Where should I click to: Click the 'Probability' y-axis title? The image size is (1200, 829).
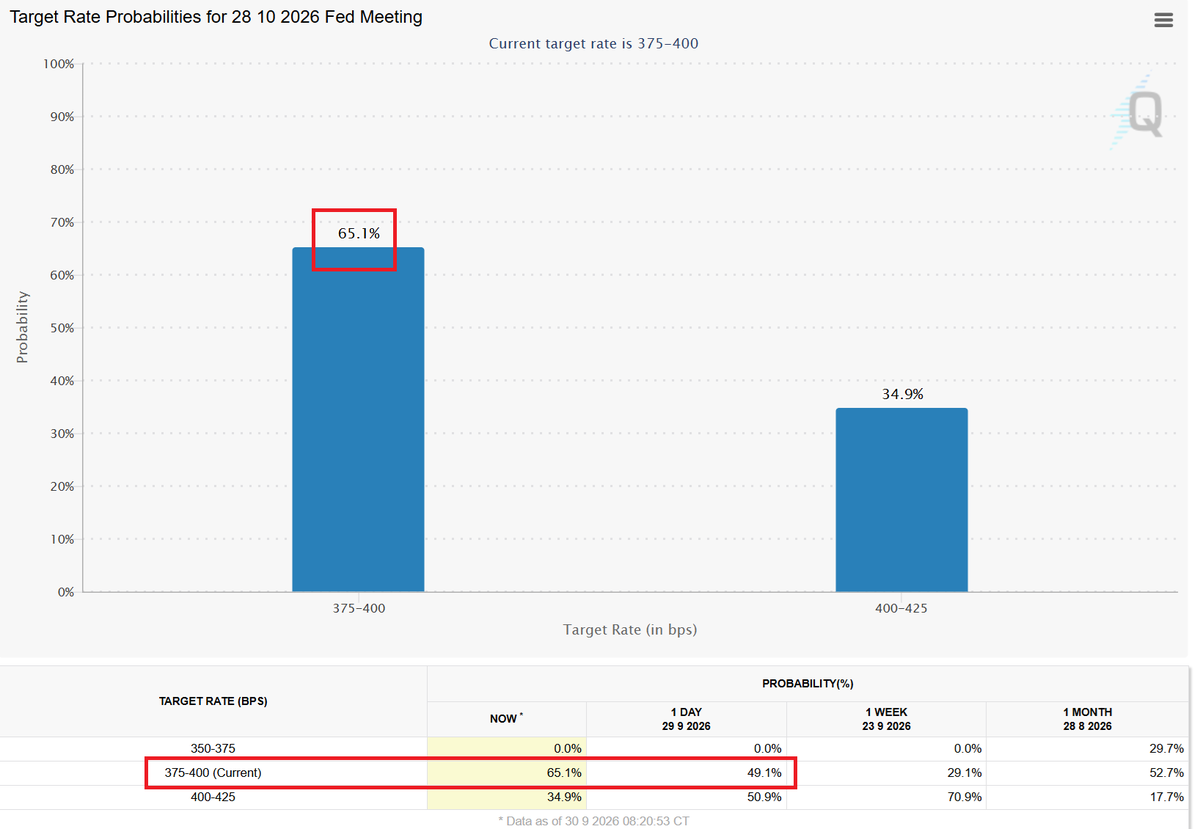[22, 327]
